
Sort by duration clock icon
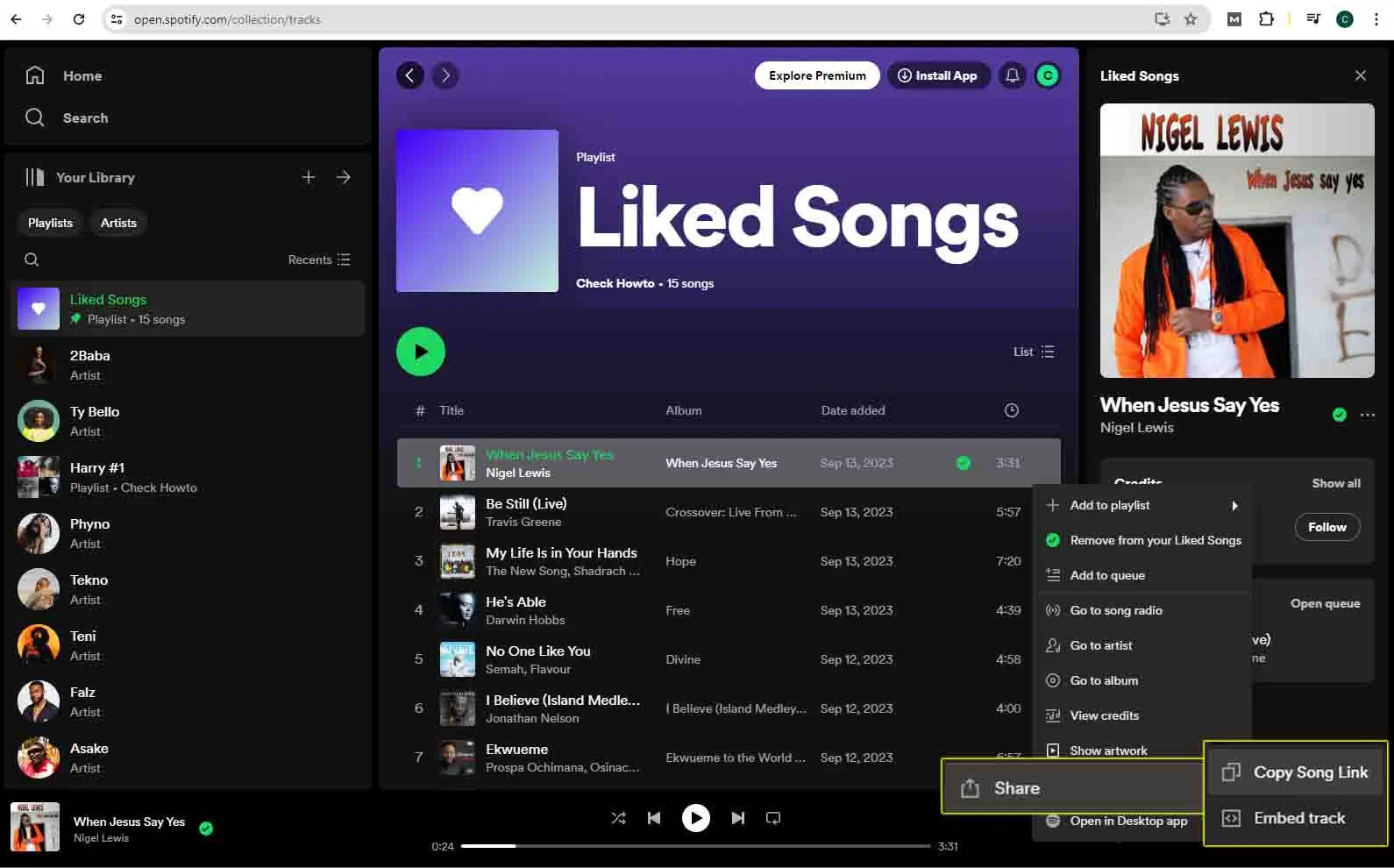coord(1011,410)
